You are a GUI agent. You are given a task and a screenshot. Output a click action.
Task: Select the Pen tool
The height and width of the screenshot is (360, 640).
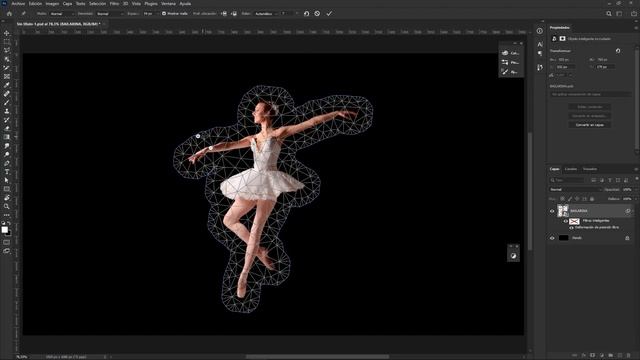coord(7,163)
